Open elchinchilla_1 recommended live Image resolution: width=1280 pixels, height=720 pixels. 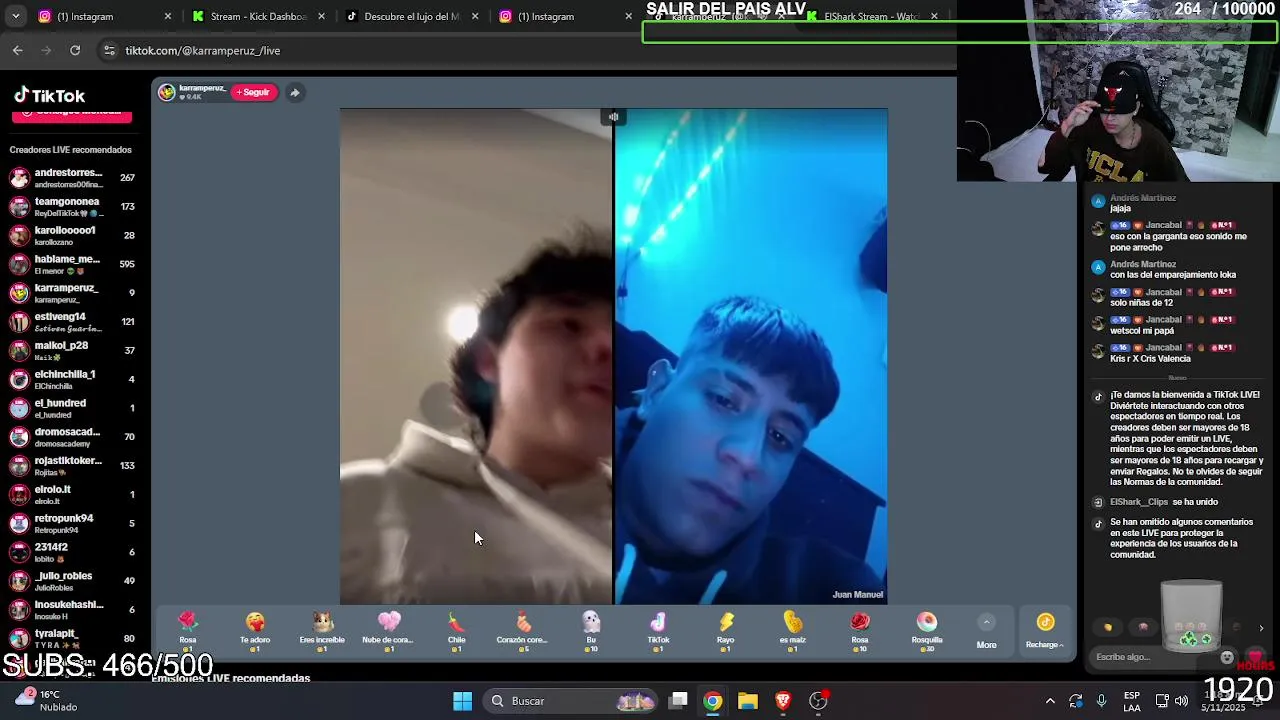(x=72, y=379)
